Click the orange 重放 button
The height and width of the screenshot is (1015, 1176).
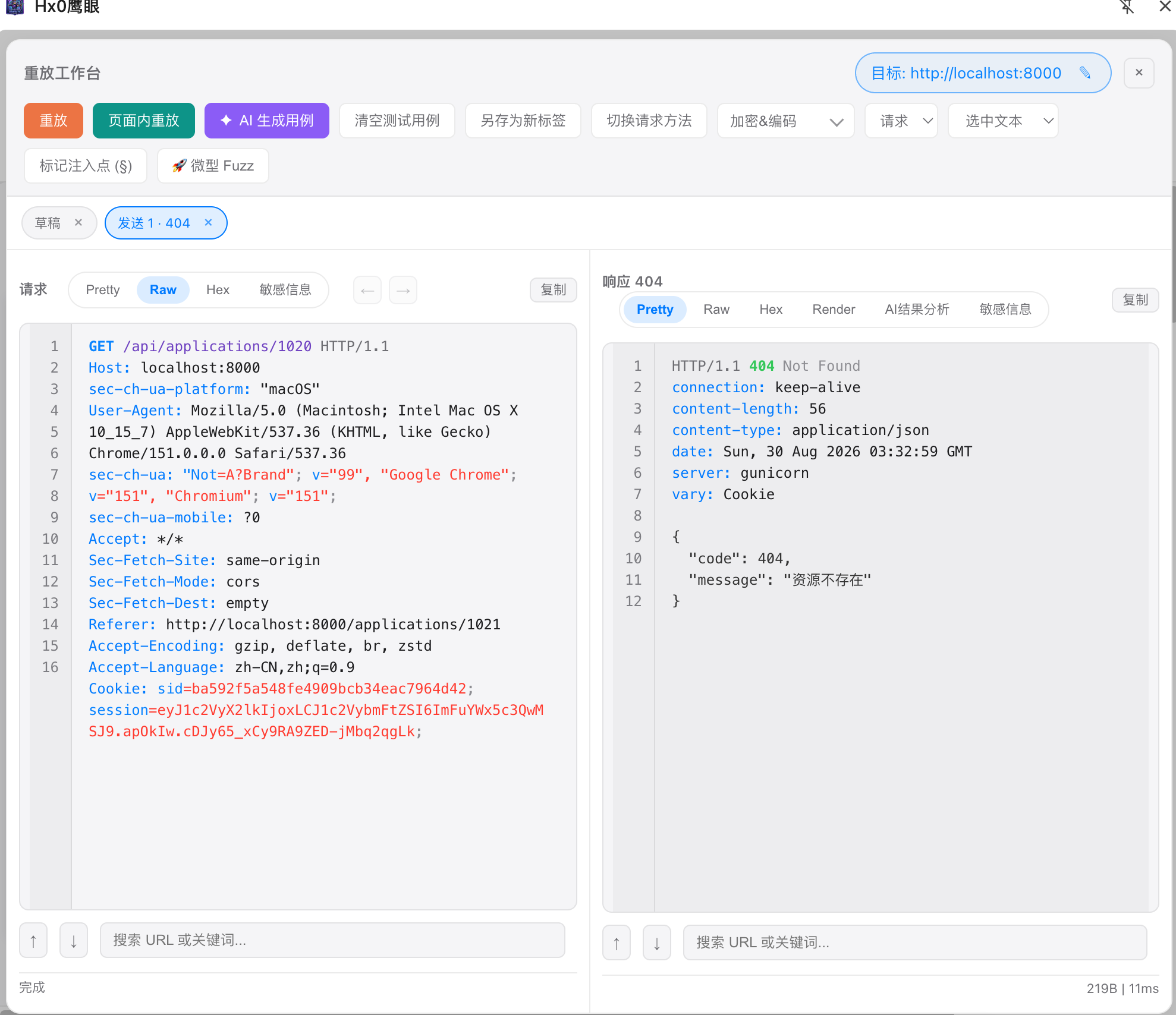(x=54, y=121)
